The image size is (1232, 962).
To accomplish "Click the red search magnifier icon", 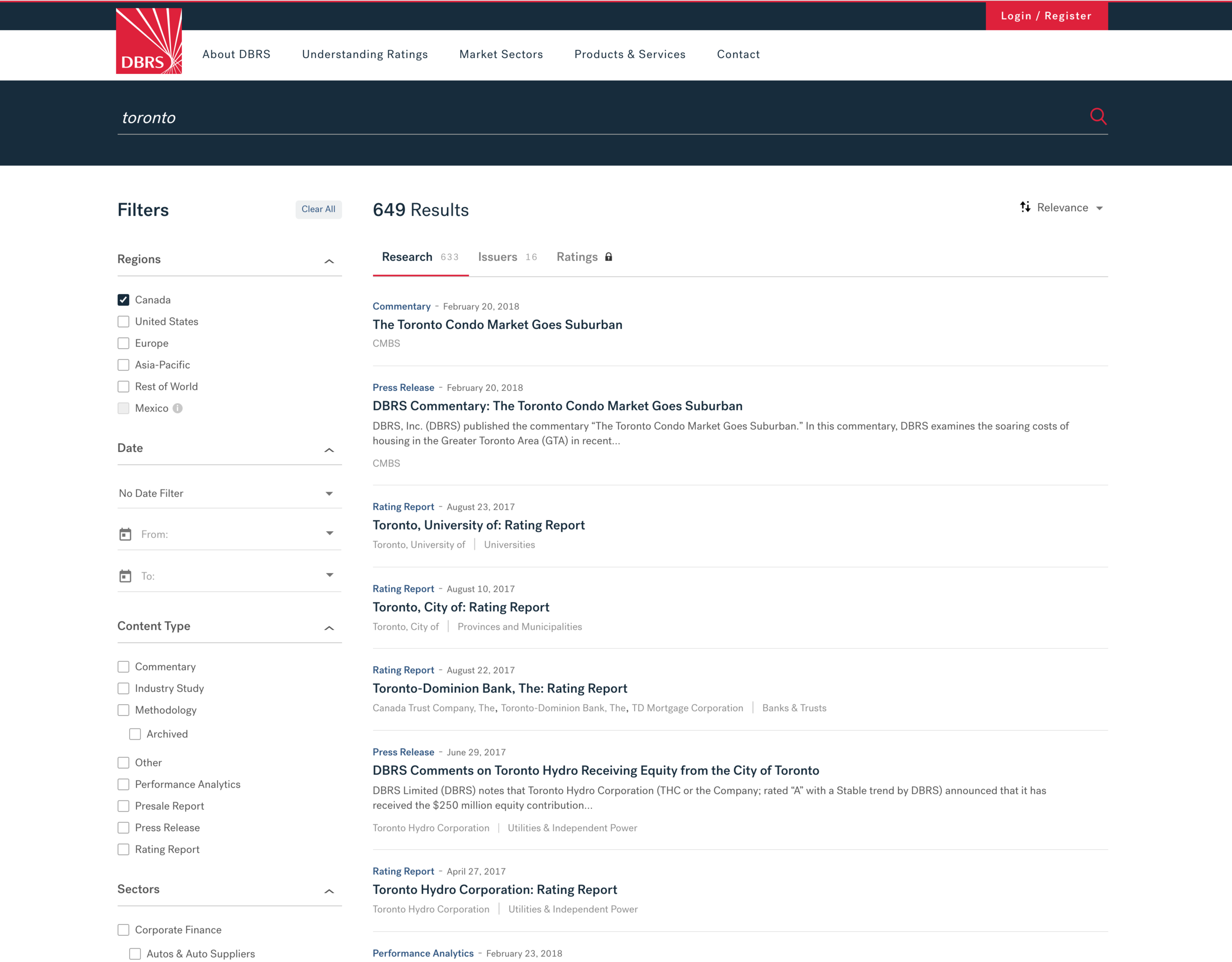I will coord(1098,116).
